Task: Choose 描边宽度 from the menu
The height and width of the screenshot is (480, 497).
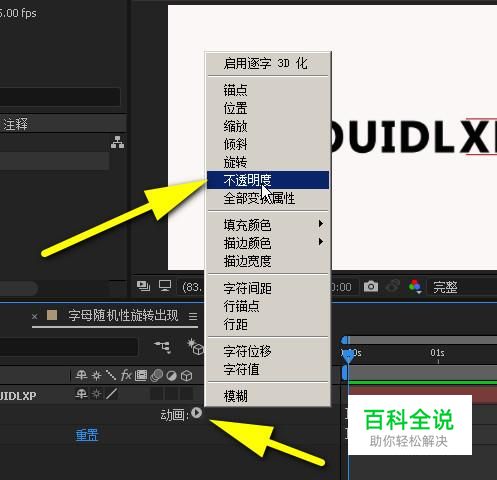Action: click(x=268, y=261)
